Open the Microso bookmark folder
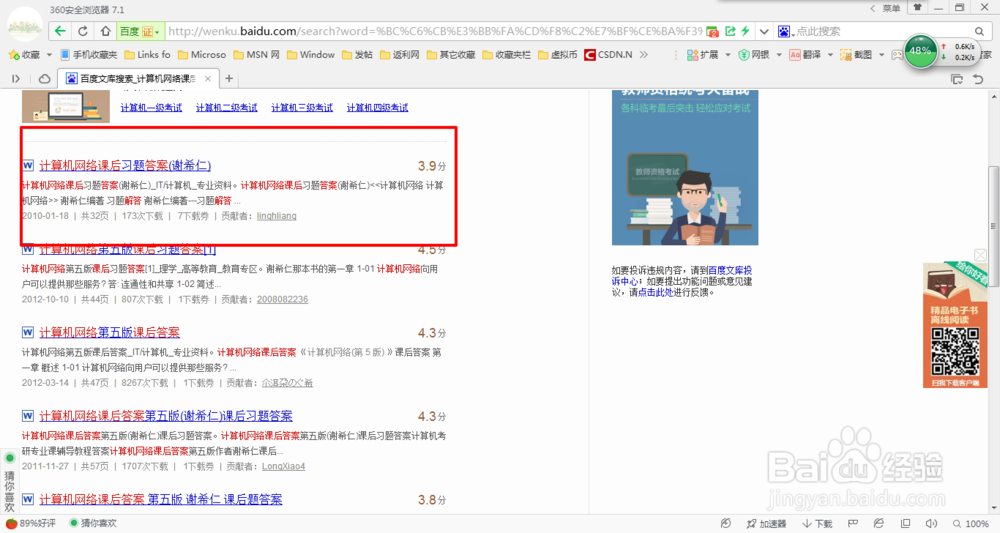 pos(202,55)
